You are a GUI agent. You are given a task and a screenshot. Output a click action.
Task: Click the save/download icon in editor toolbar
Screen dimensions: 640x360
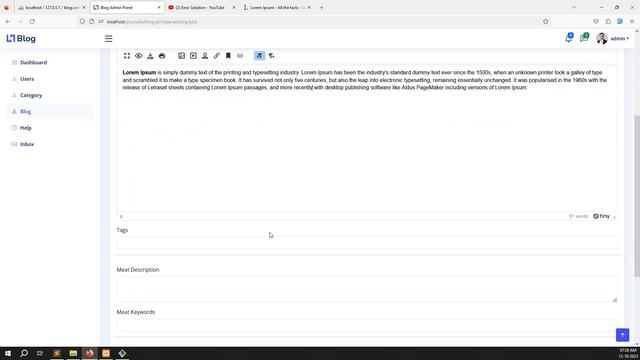coord(150,56)
